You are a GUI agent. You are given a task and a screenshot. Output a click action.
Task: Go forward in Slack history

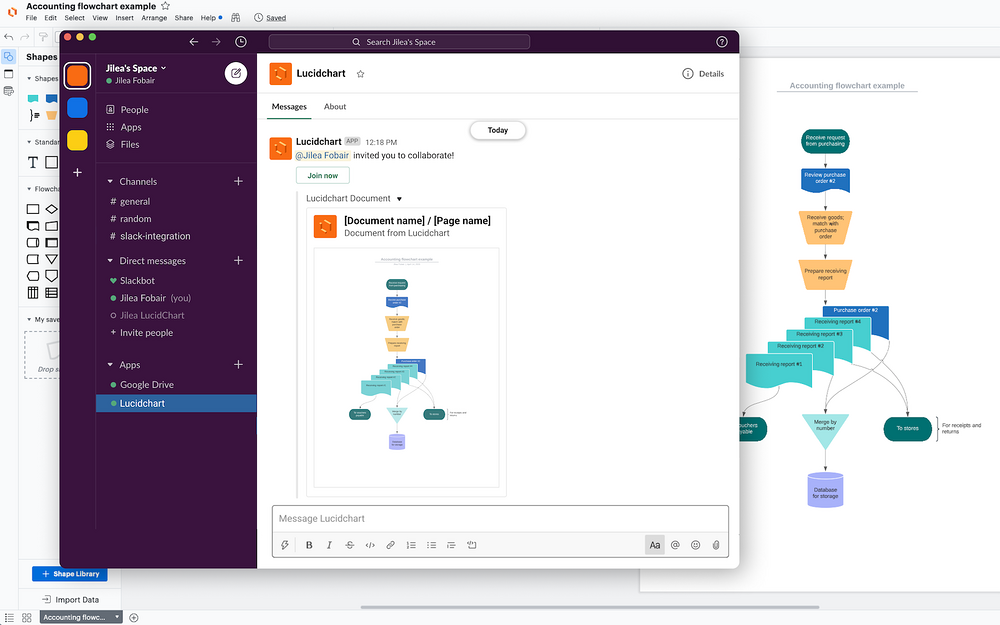[216, 41]
